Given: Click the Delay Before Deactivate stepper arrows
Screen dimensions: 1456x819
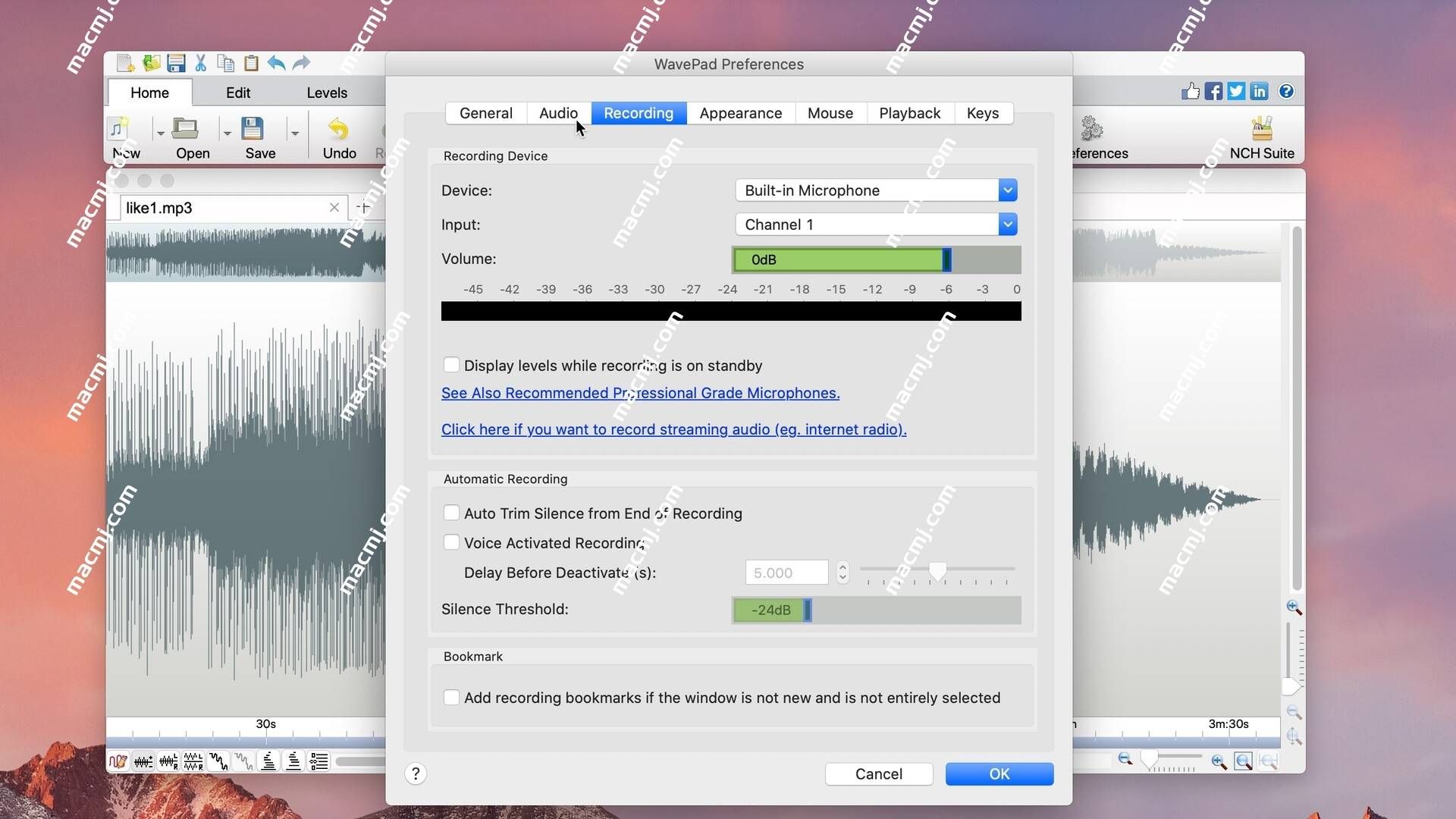Looking at the screenshot, I should (843, 573).
